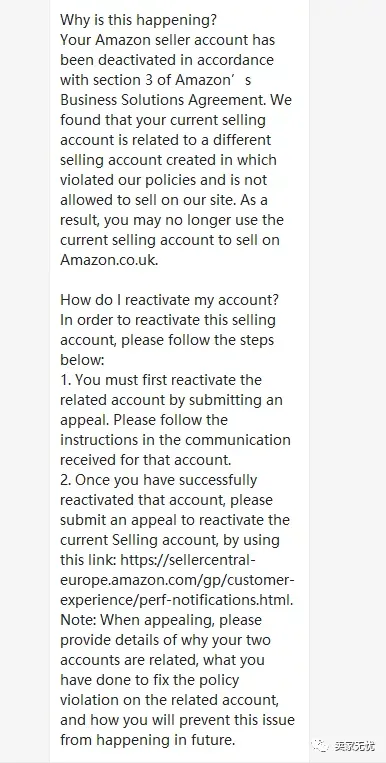The width and height of the screenshot is (386, 763).
Task: Click 'In order to reactivate this selling' line
Action: [168, 320]
